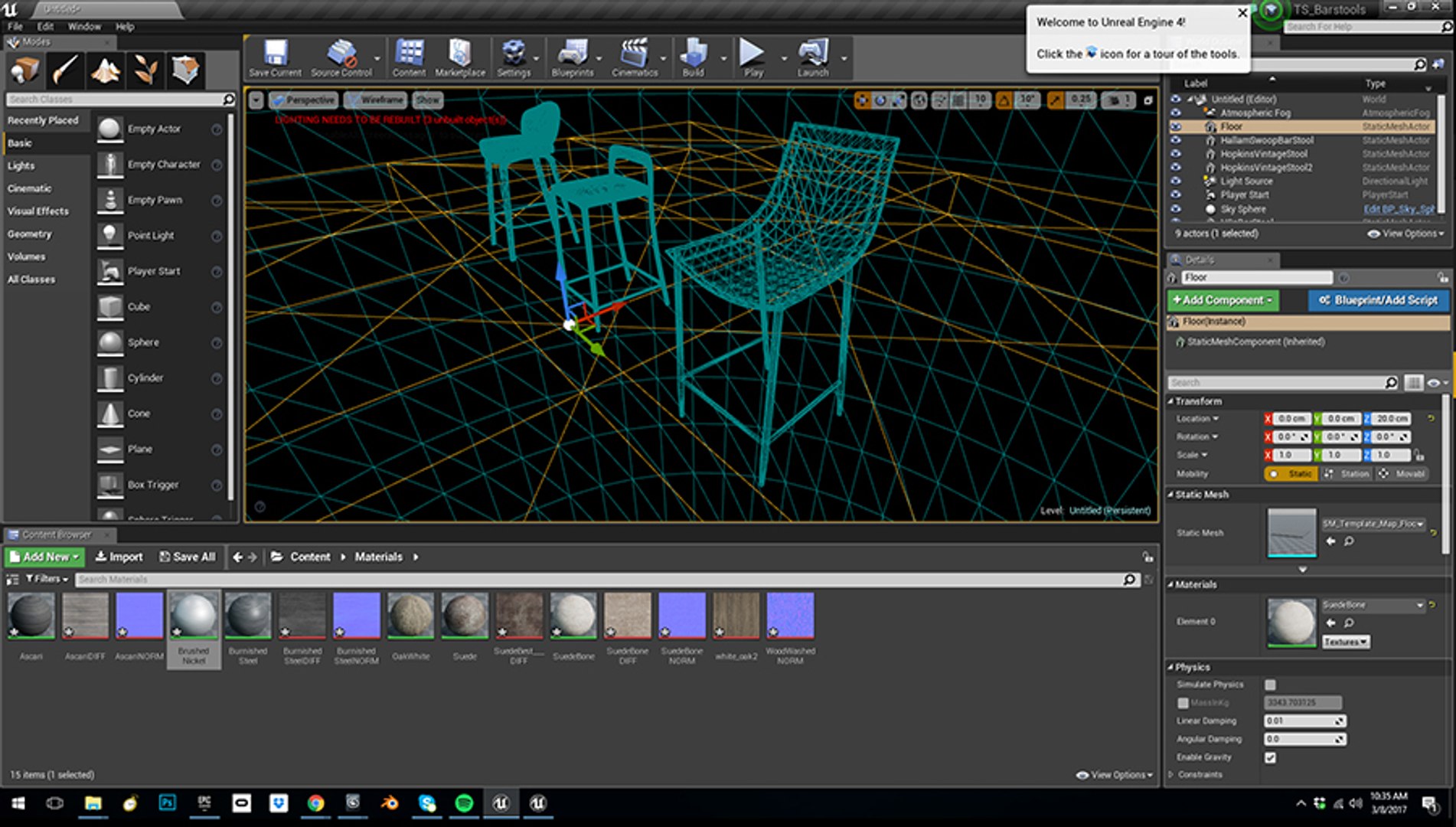Click Save All in Content Browser
Screen dimensions: 1456x827
[x=188, y=557]
